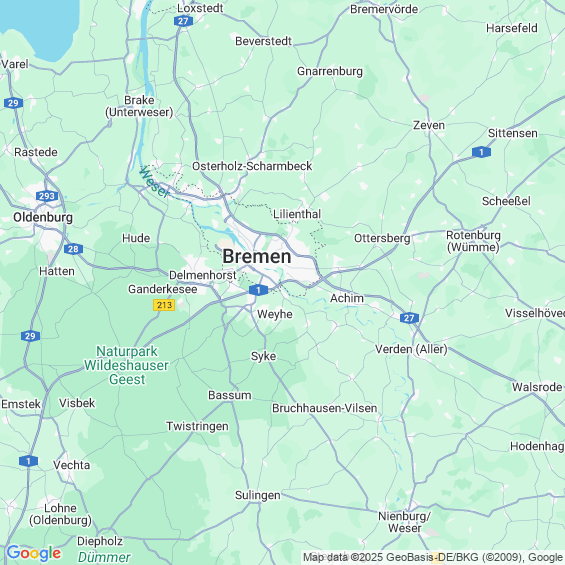Click the Dümmer lake label

104,557
